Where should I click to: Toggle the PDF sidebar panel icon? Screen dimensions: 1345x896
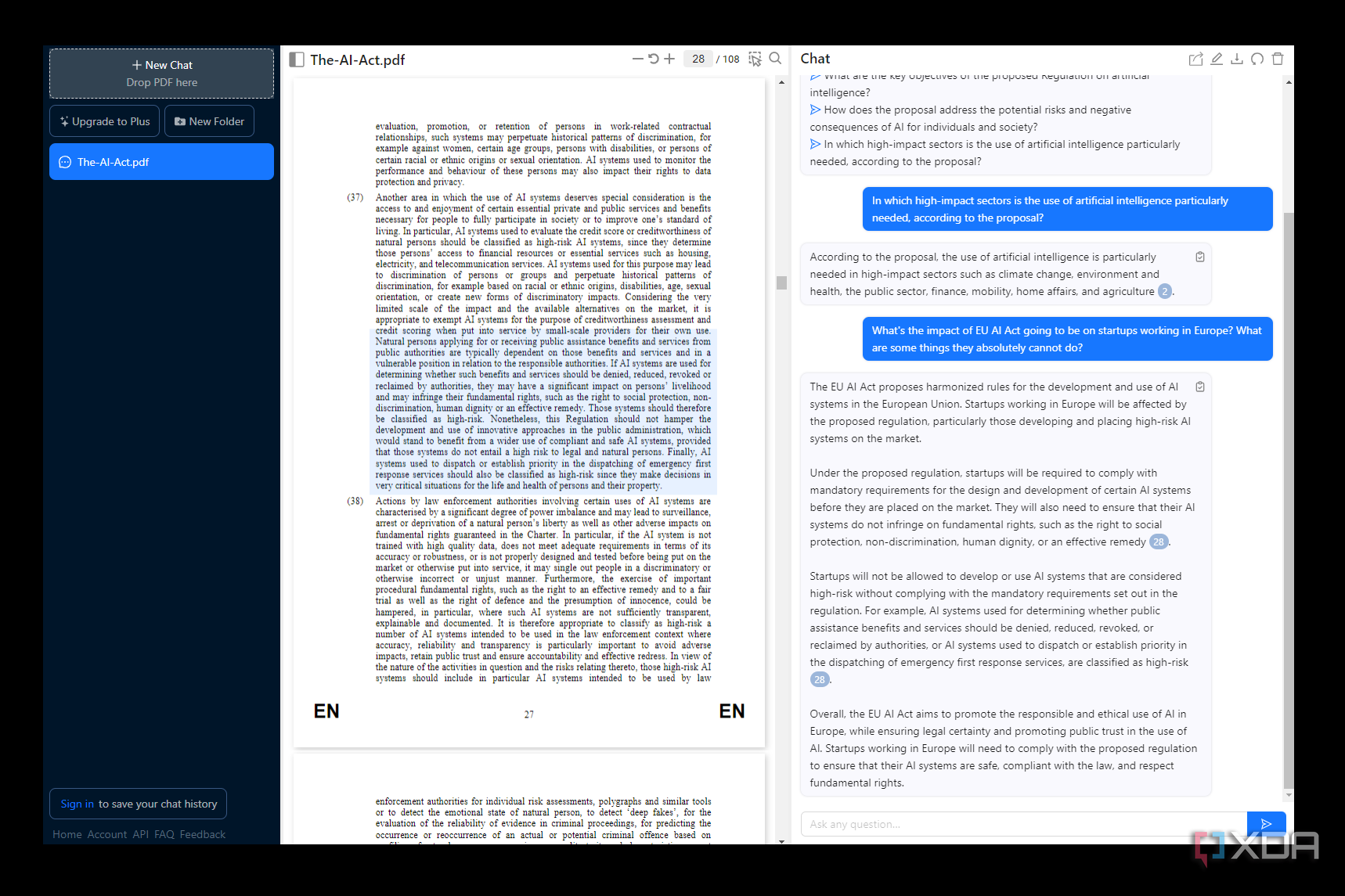click(297, 59)
